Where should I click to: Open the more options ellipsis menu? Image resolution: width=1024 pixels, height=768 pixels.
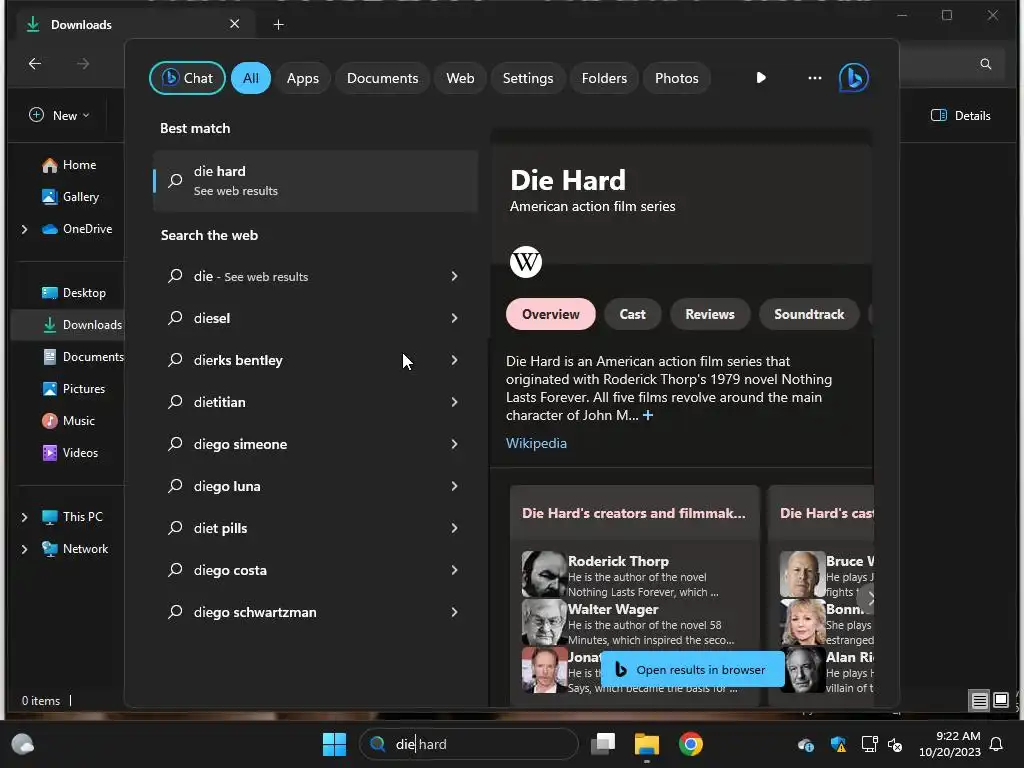pos(814,78)
